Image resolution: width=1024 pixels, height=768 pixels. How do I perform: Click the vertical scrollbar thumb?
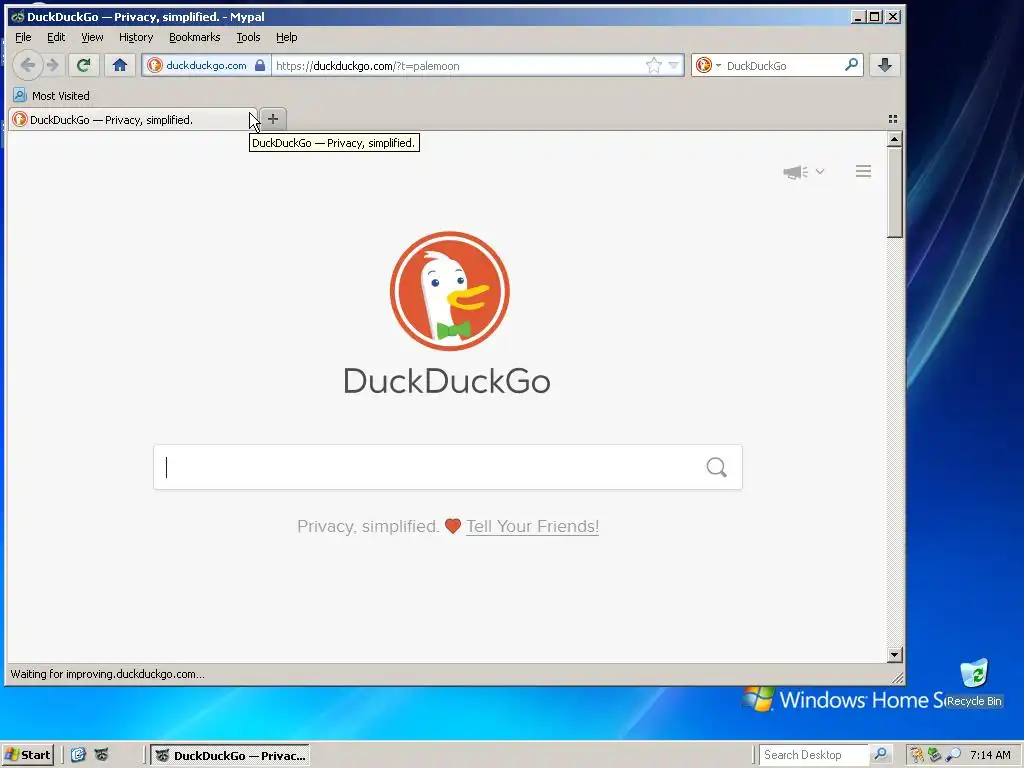pyautogui.click(x=895, y=192)
